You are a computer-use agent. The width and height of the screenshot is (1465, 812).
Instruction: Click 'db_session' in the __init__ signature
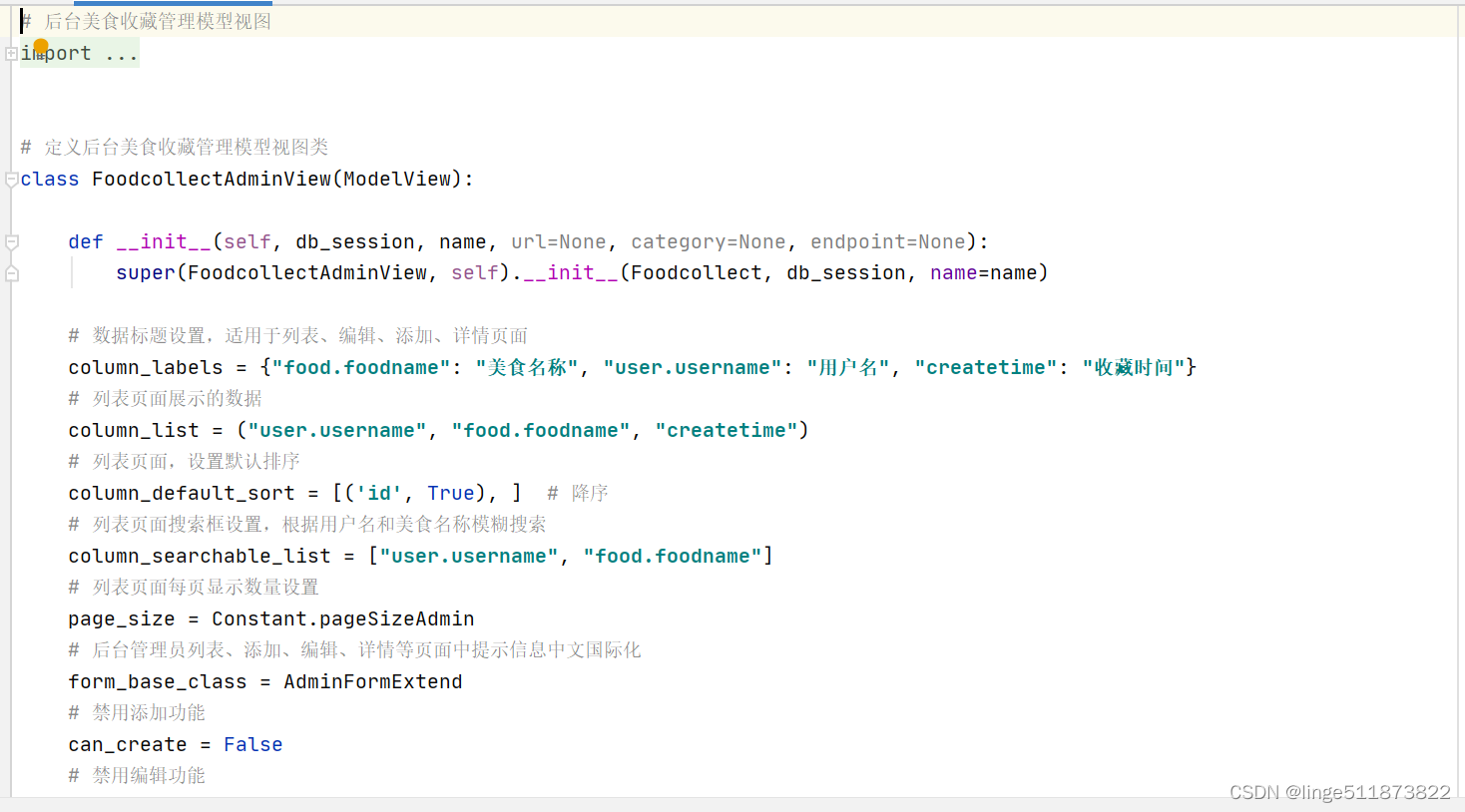tap(355, 242)
